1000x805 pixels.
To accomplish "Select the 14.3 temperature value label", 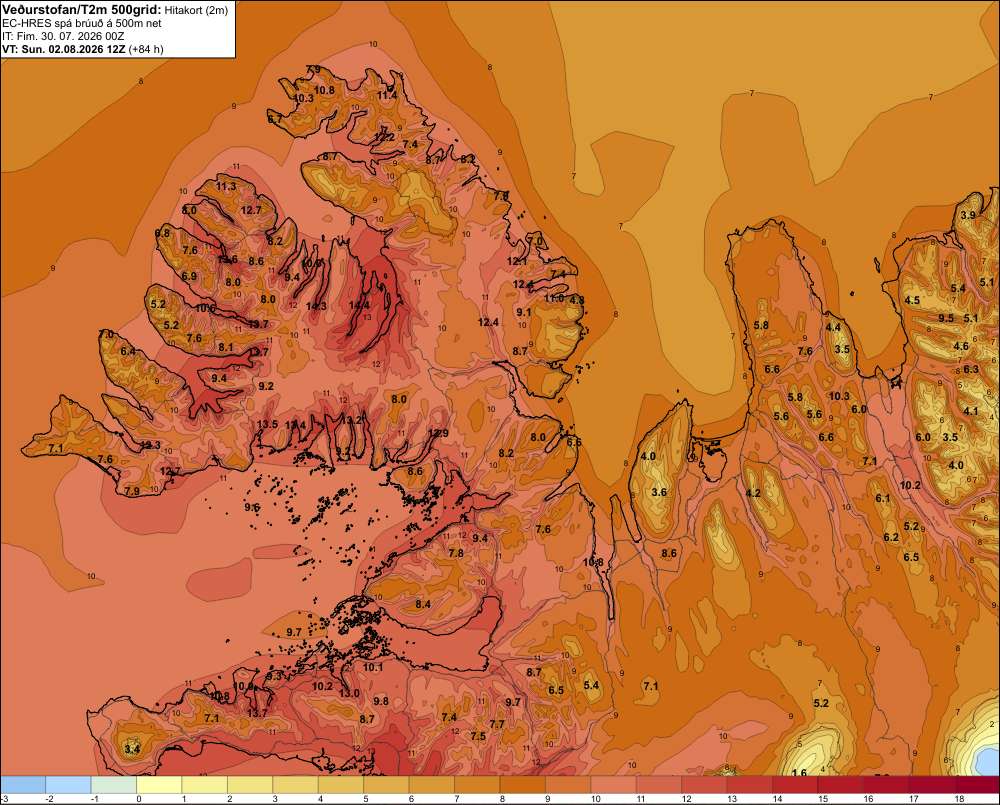I will click(x=316, y=306).
